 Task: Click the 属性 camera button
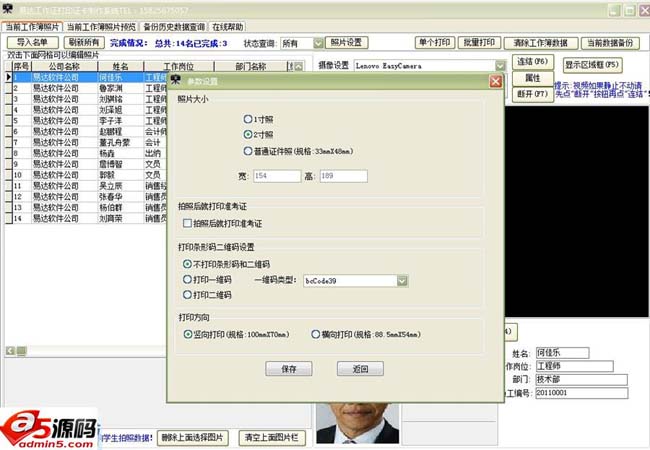(x=533, y=78)
